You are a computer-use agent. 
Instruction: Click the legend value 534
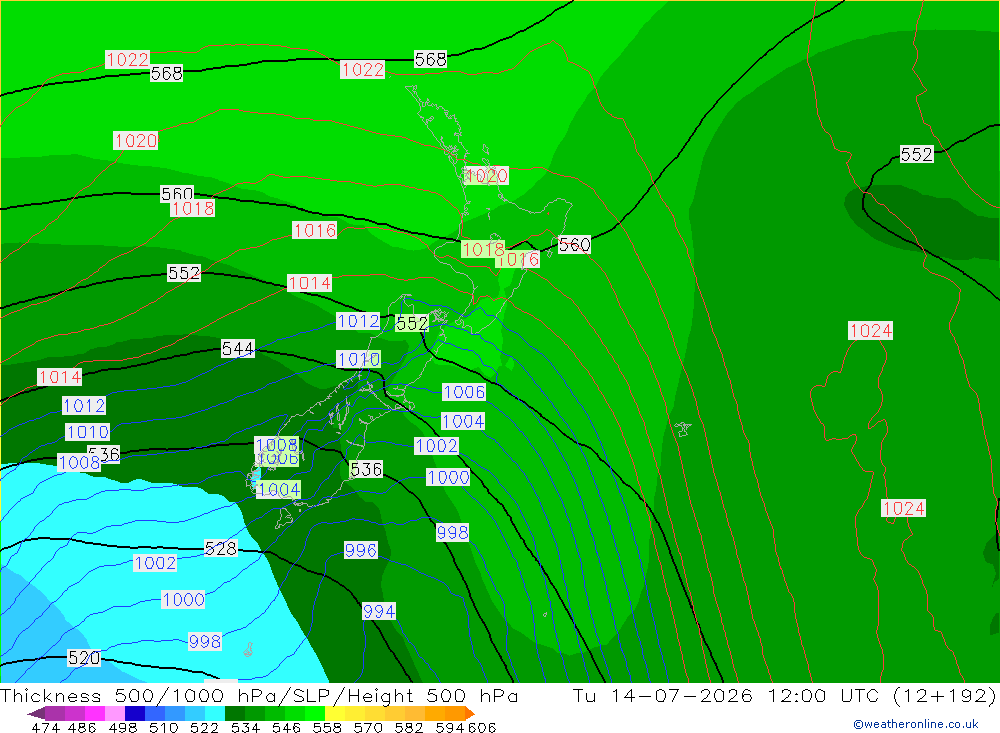(x=245, y=727)
